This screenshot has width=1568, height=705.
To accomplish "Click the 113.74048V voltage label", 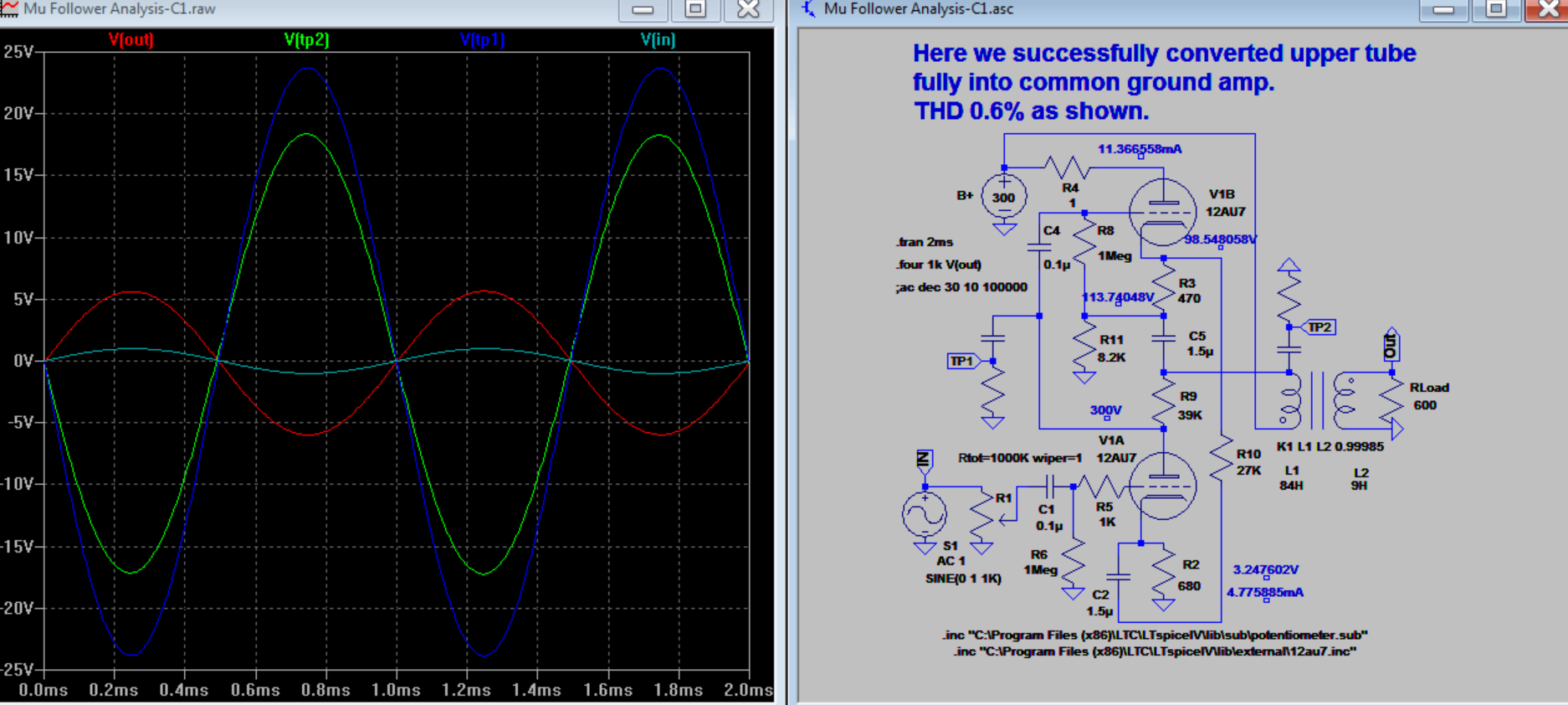I will pos(1118,297).
